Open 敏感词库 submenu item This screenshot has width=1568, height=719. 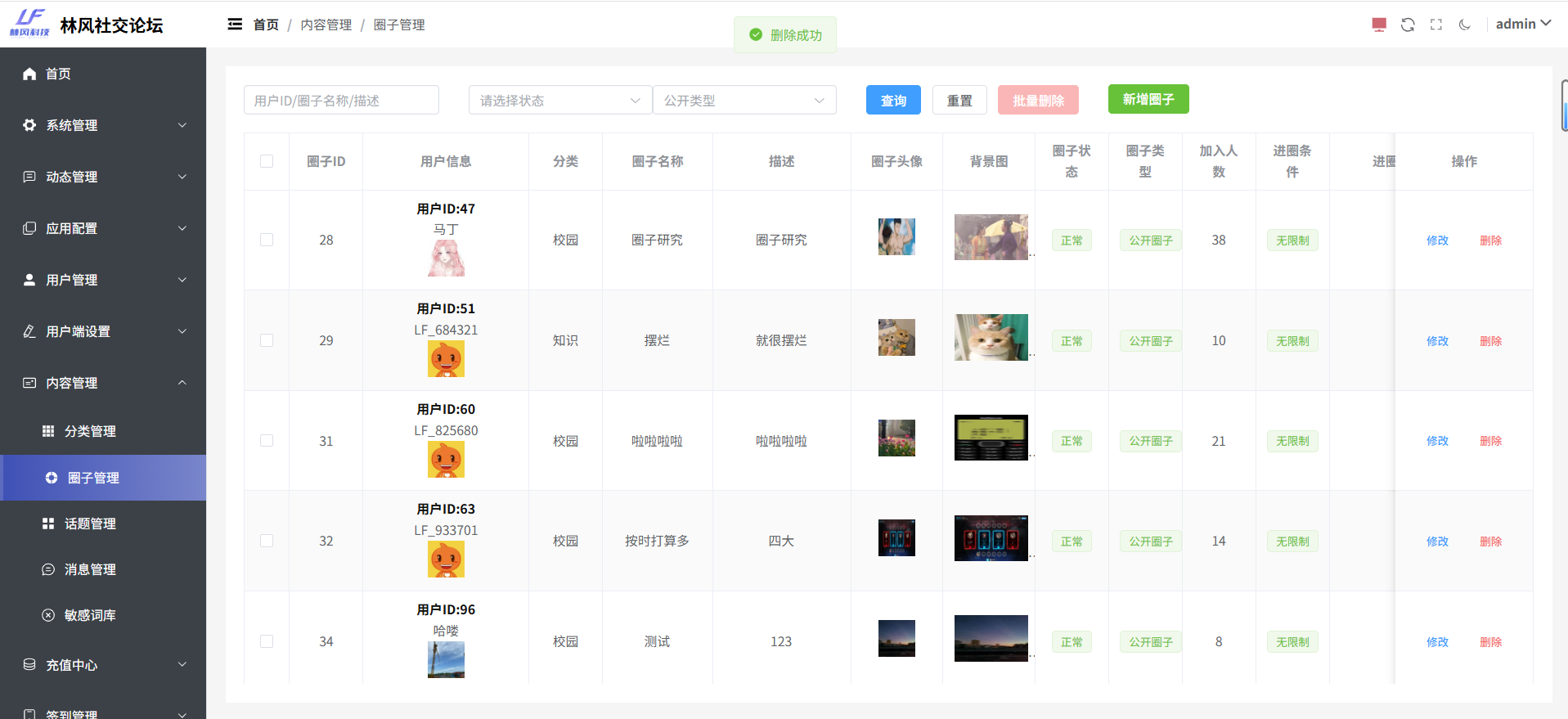coord(103,615)
